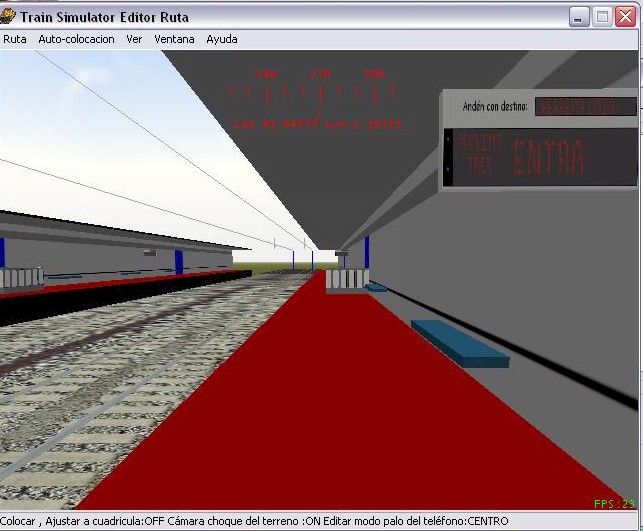Click the FPS counter in viewport corner
Image resolution: width=643 pixels, height=531 pixels.
[x=613, y=504]
